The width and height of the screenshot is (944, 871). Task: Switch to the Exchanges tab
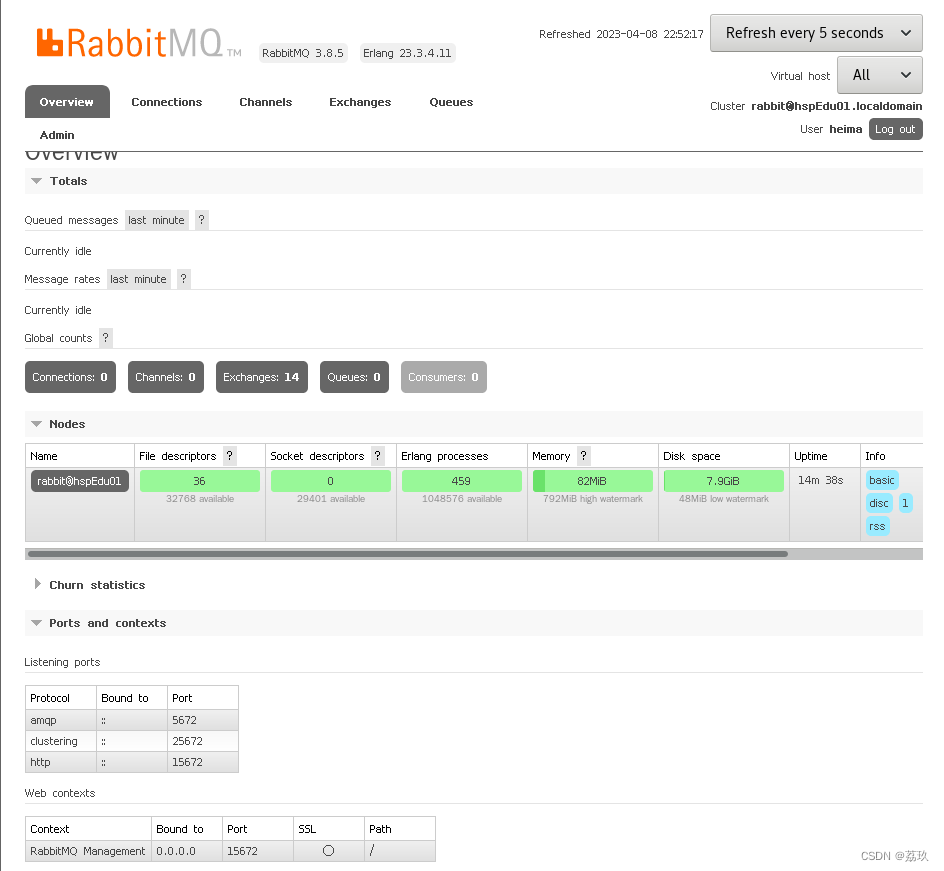coord(359,101)
